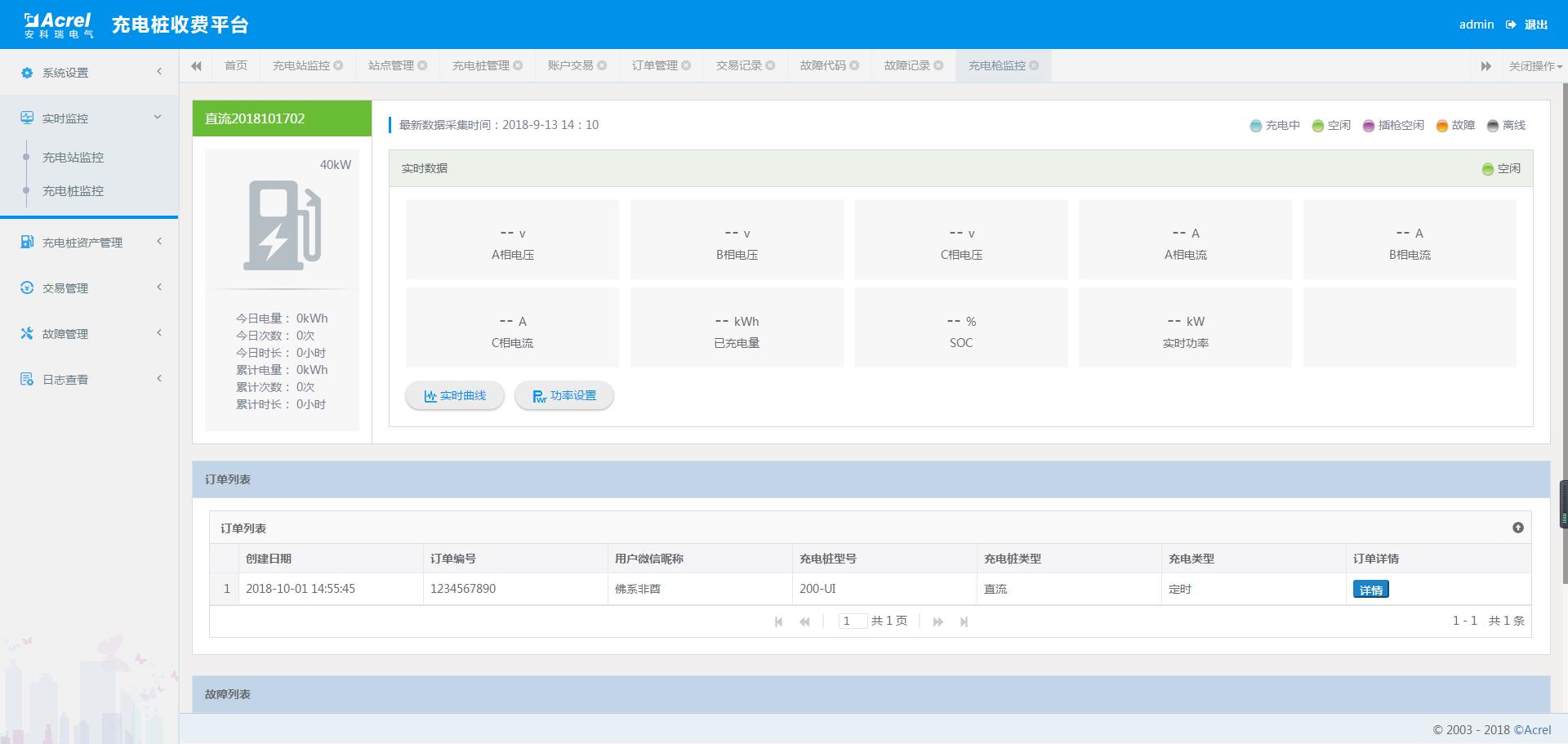Click the fault management wrench icon
Image resolution: width=1568 pixels, height=744 pixels.
(x=27, y=334)
